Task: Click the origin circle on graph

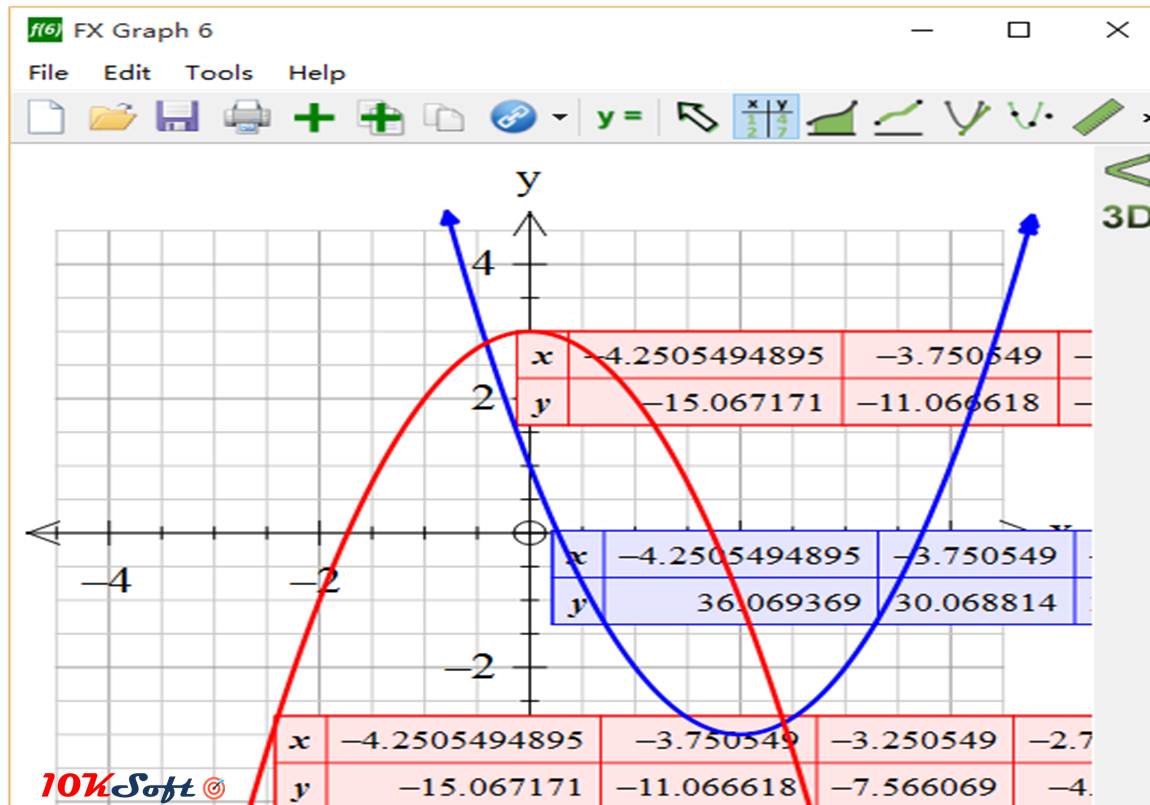Action: tap(530, 533)
